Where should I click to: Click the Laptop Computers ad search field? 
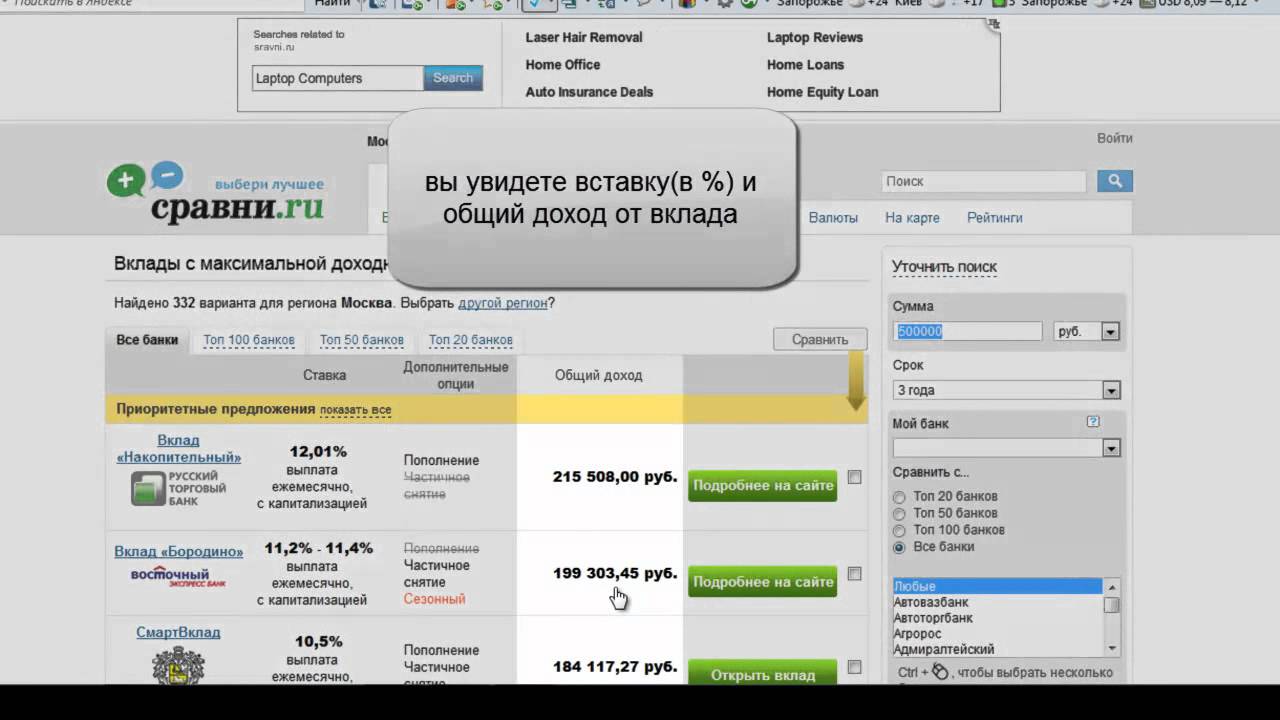pyautogui.click(x=338, y=78)
